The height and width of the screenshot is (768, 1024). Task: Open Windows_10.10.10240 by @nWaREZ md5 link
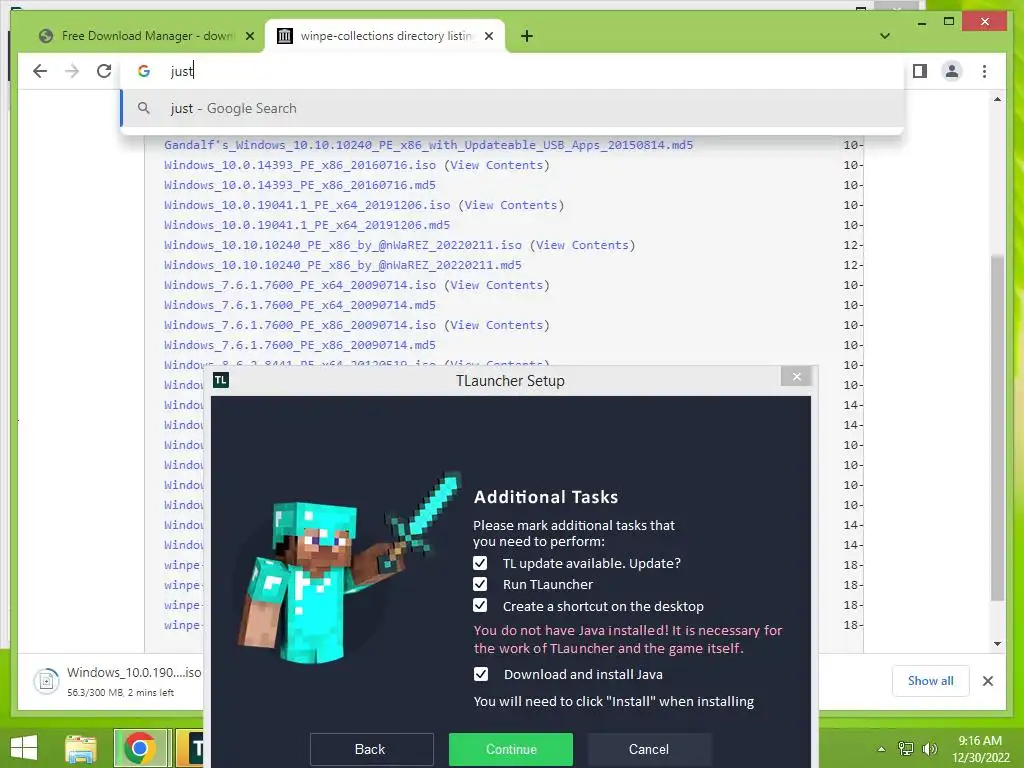pyautogui.click(x=343, y=265)
